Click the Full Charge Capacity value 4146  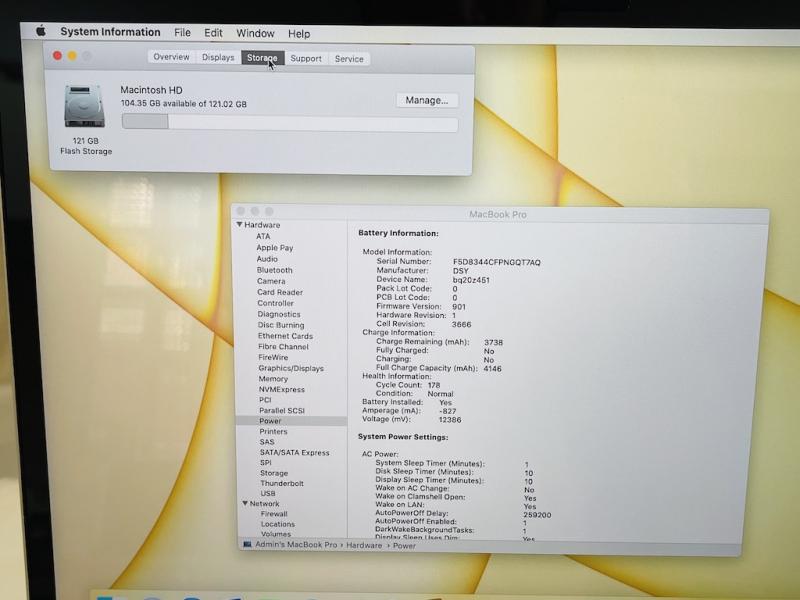pyautogui.click(x=492, y=368)
